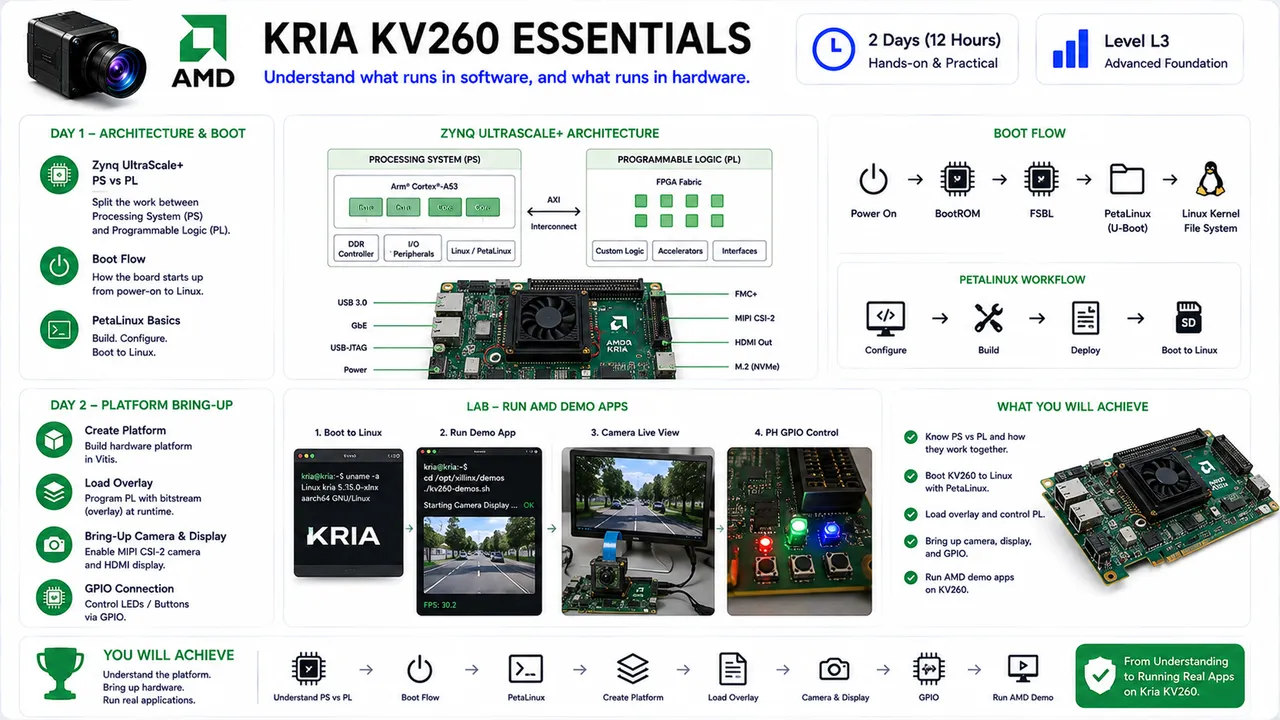The width and height of the screenshot is (1280, 720).
Task: Click the checkmark beside Run AMD demo apps
Action: (911, 577)
